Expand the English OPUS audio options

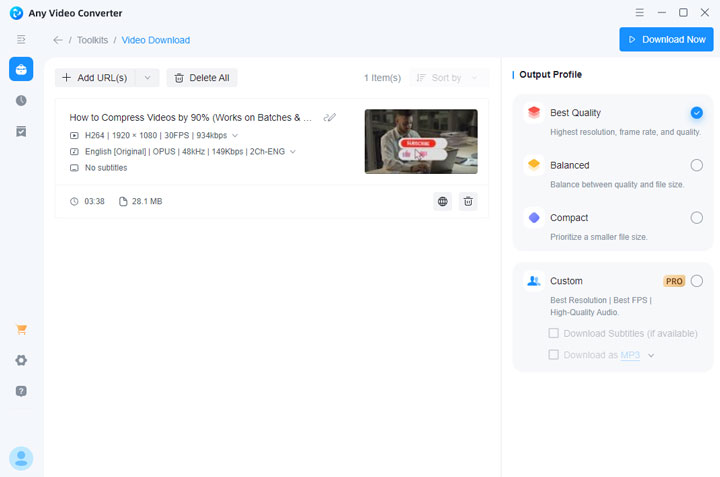[293, 152]
